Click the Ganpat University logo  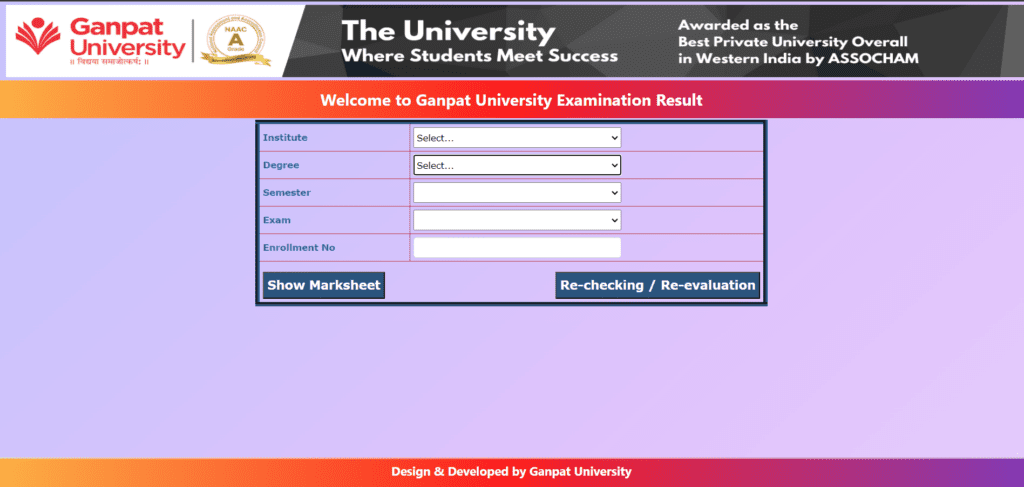(101, 40)
